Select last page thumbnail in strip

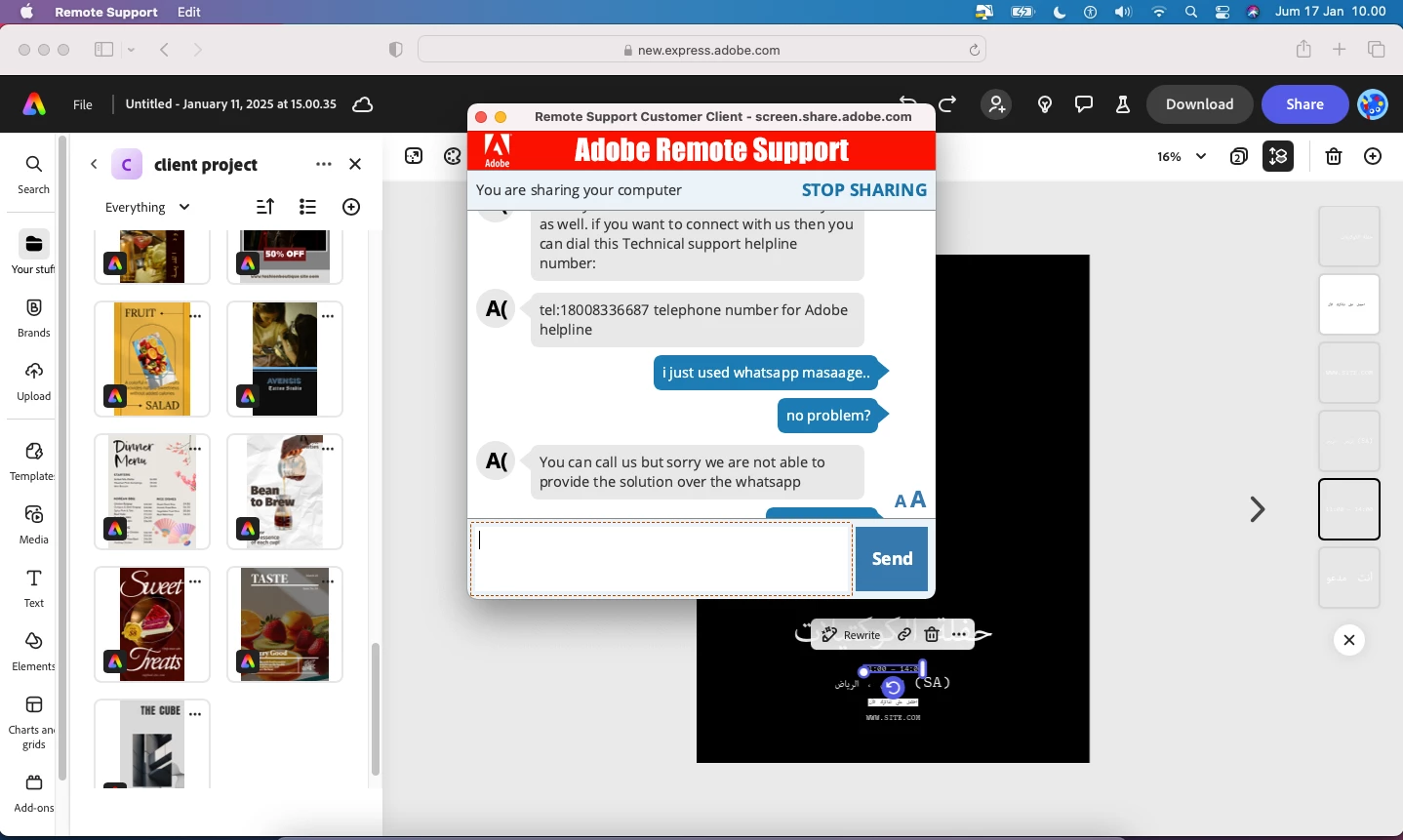coord(1349,578)
